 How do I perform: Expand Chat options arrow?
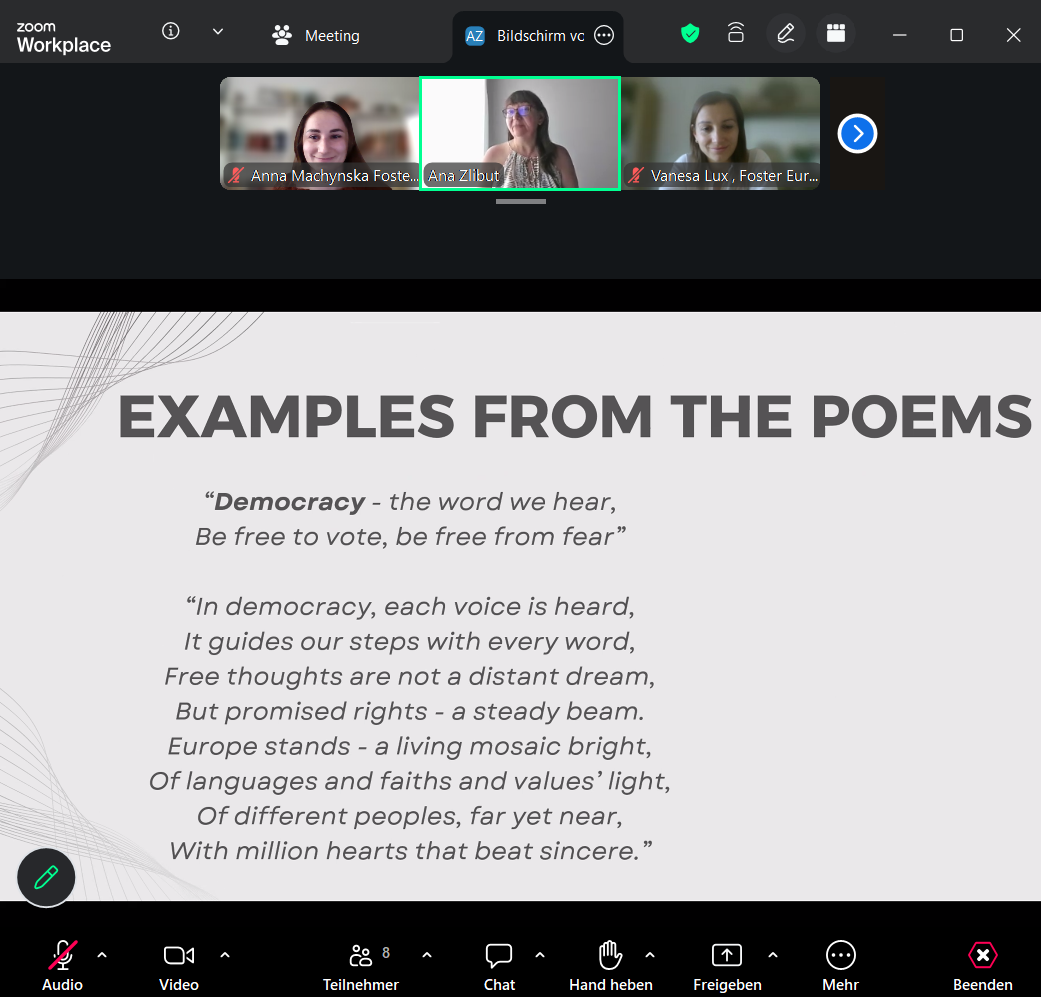coord(540,955)
